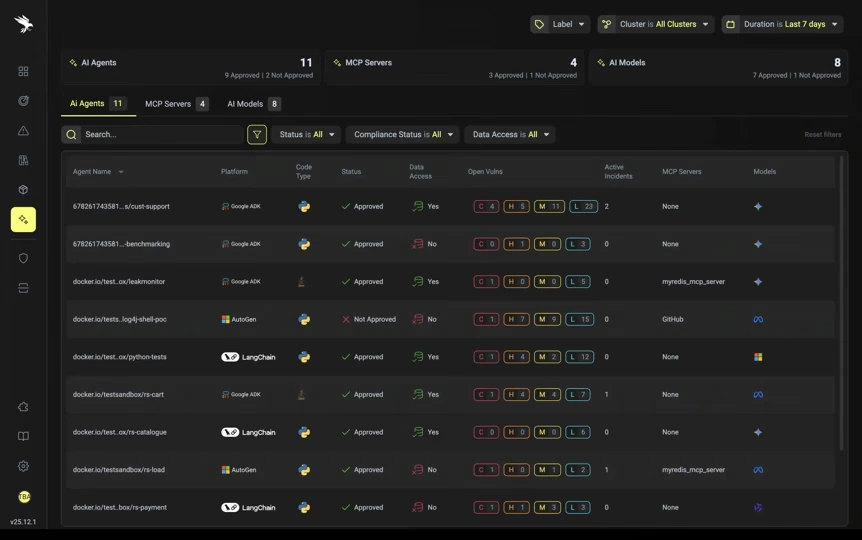Screen dimensions: 862x540
Task: Switch to the AI Models tab
Action: coord(254,104)
